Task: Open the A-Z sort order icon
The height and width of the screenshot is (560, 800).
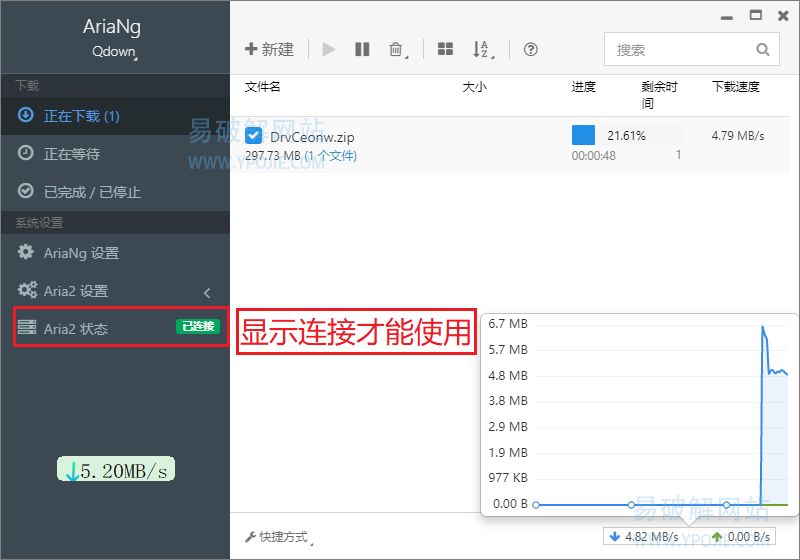Action: (482, 49)
